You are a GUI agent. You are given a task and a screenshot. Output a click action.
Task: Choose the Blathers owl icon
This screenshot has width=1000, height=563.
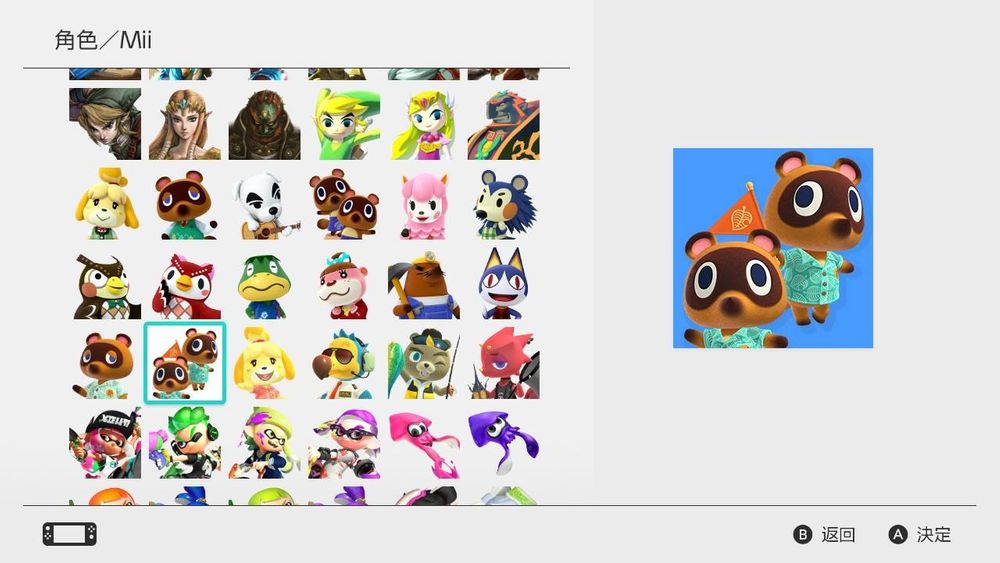(x=105, y=284)
